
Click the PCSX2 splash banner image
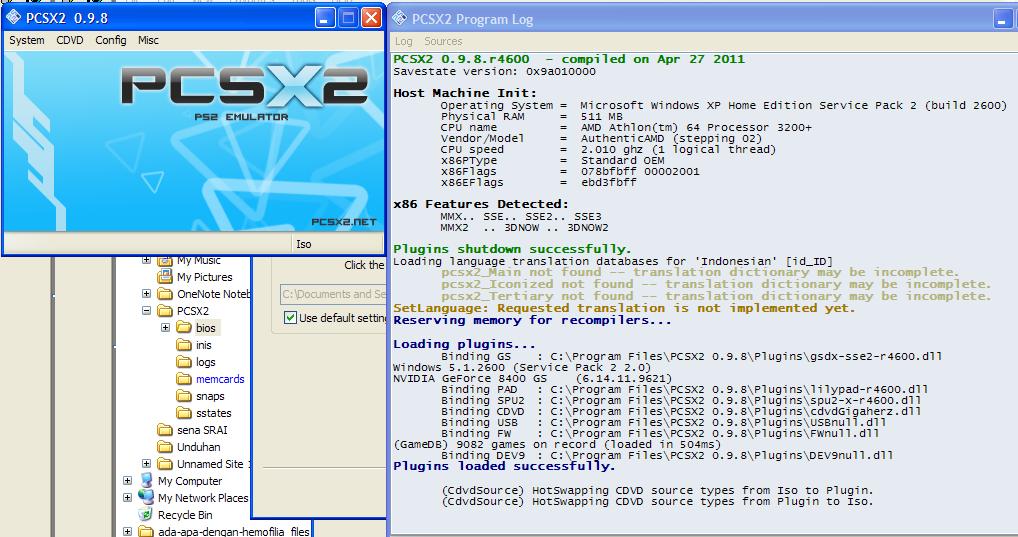193,141
